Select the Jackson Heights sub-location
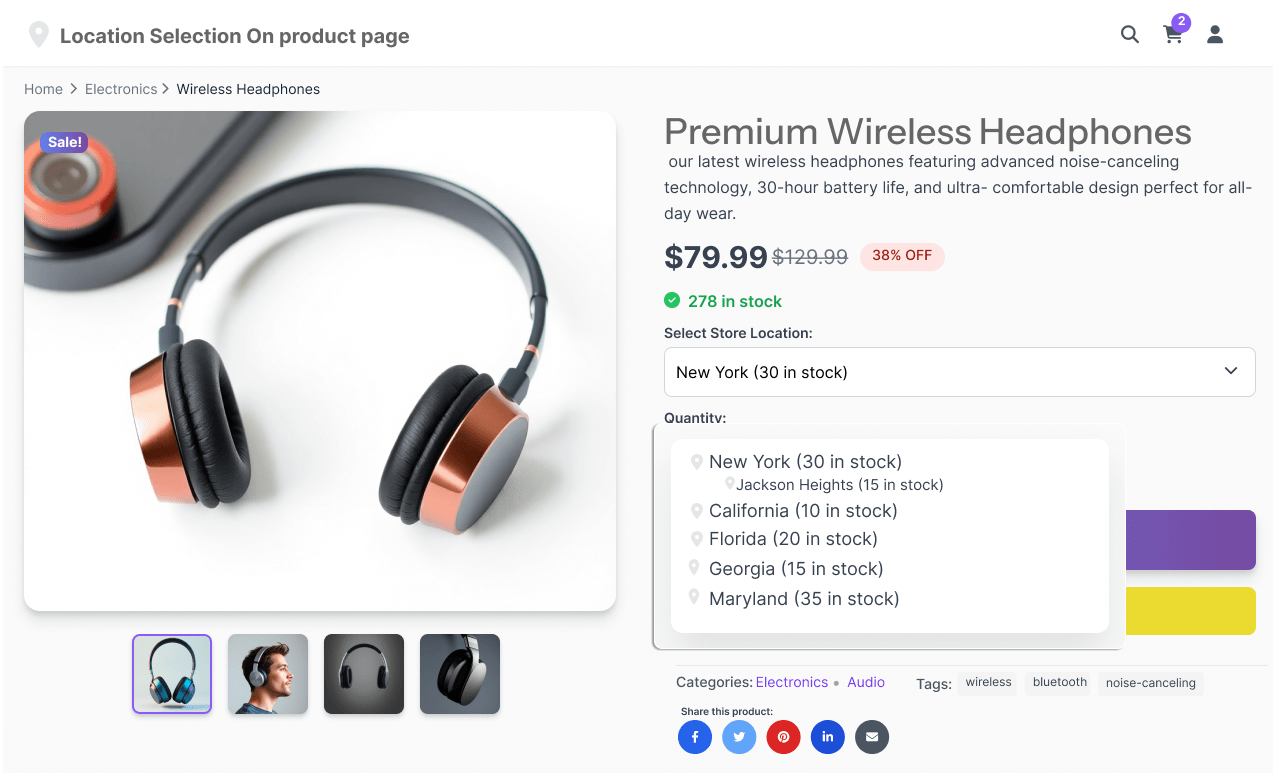This screenshot has width=1275, height=773. (839, 484)
